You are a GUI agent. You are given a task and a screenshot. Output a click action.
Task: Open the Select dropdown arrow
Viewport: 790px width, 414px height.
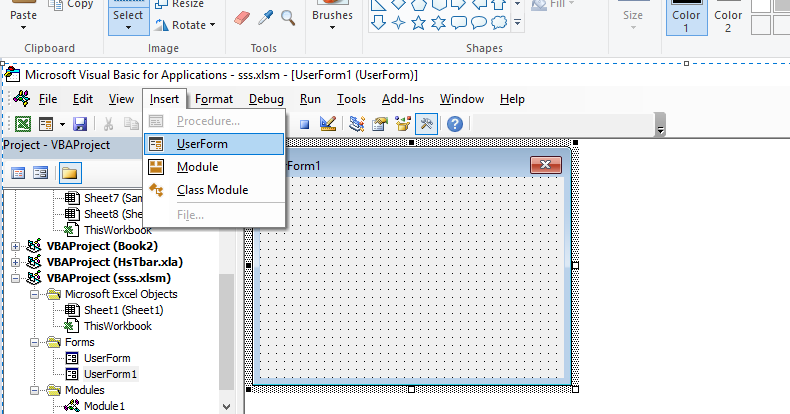click(128, 28)
